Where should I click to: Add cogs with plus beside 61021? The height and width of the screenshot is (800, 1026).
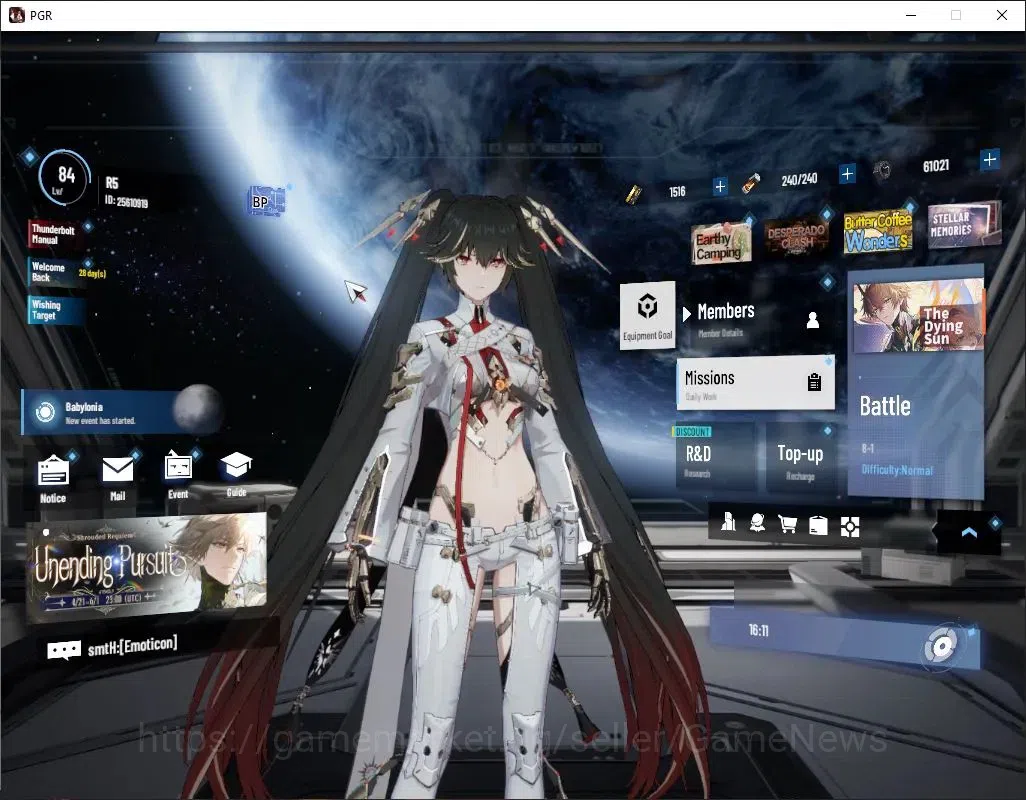pos(989,160)
